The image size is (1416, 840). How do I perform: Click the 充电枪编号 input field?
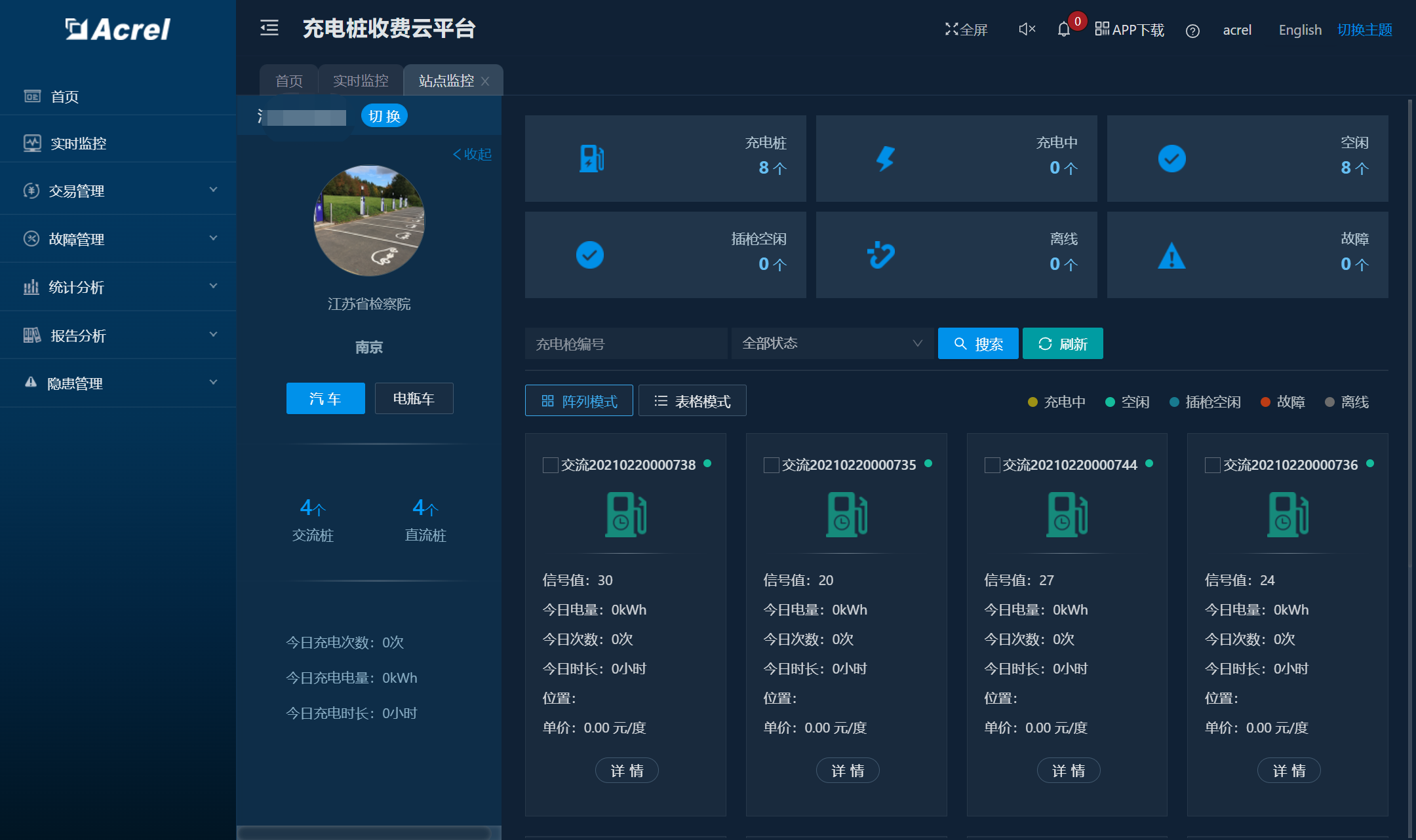[x=625, y=343]
